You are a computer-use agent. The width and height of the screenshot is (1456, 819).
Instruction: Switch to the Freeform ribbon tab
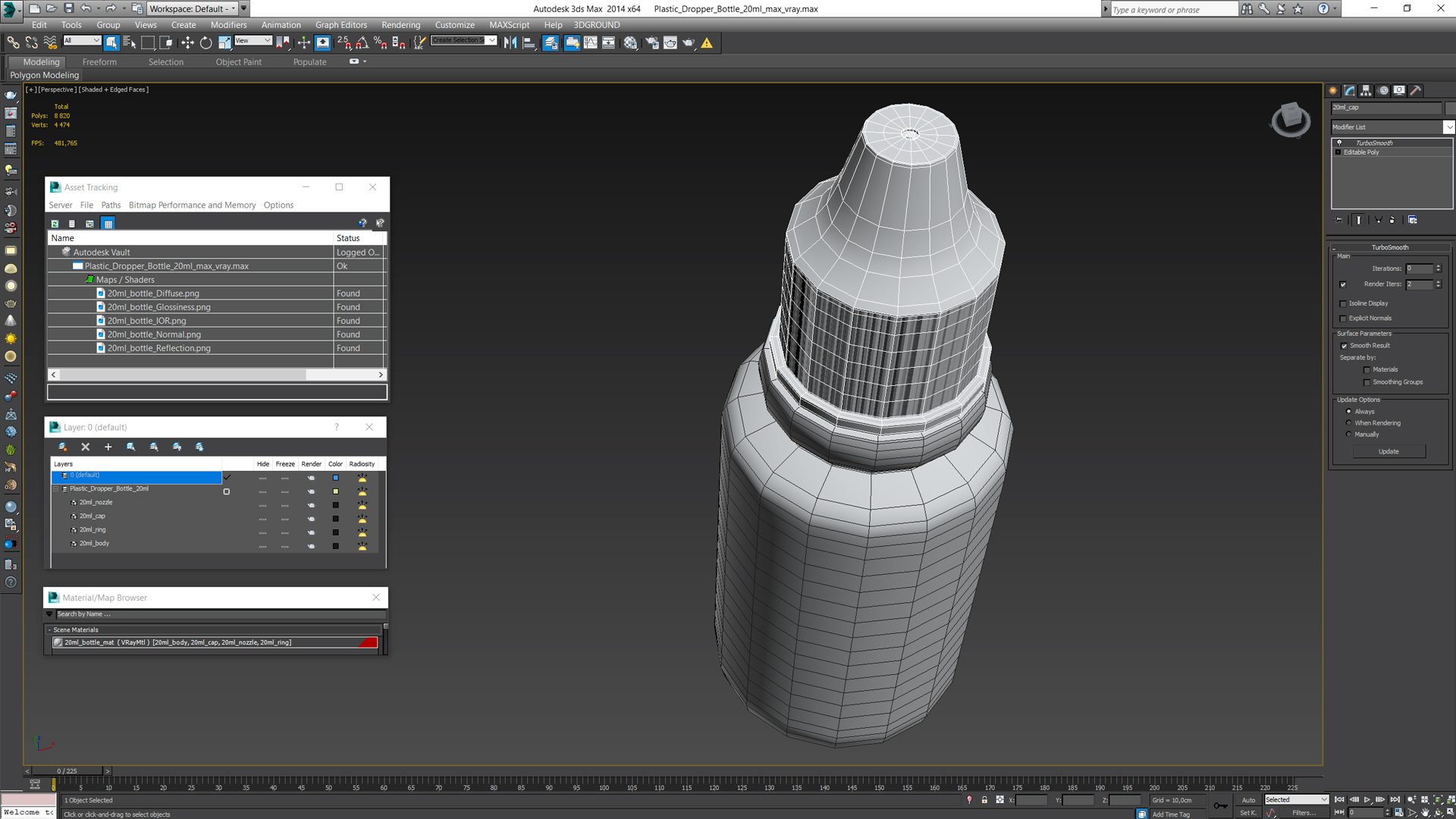[x=99, y=62]
